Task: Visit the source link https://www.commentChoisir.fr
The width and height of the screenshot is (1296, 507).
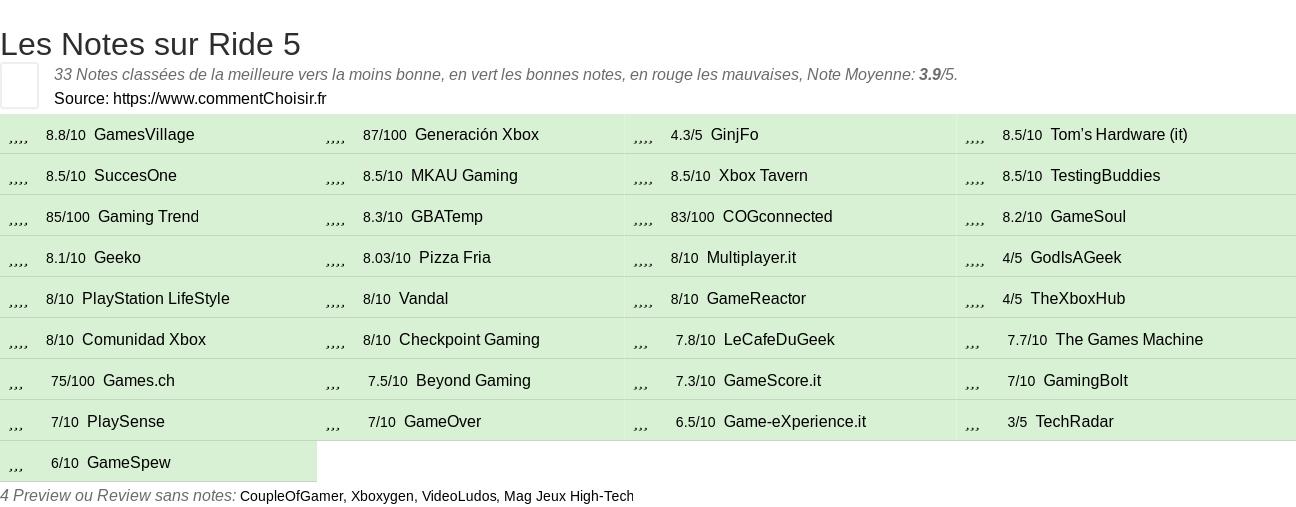Action: click(220, 98)
